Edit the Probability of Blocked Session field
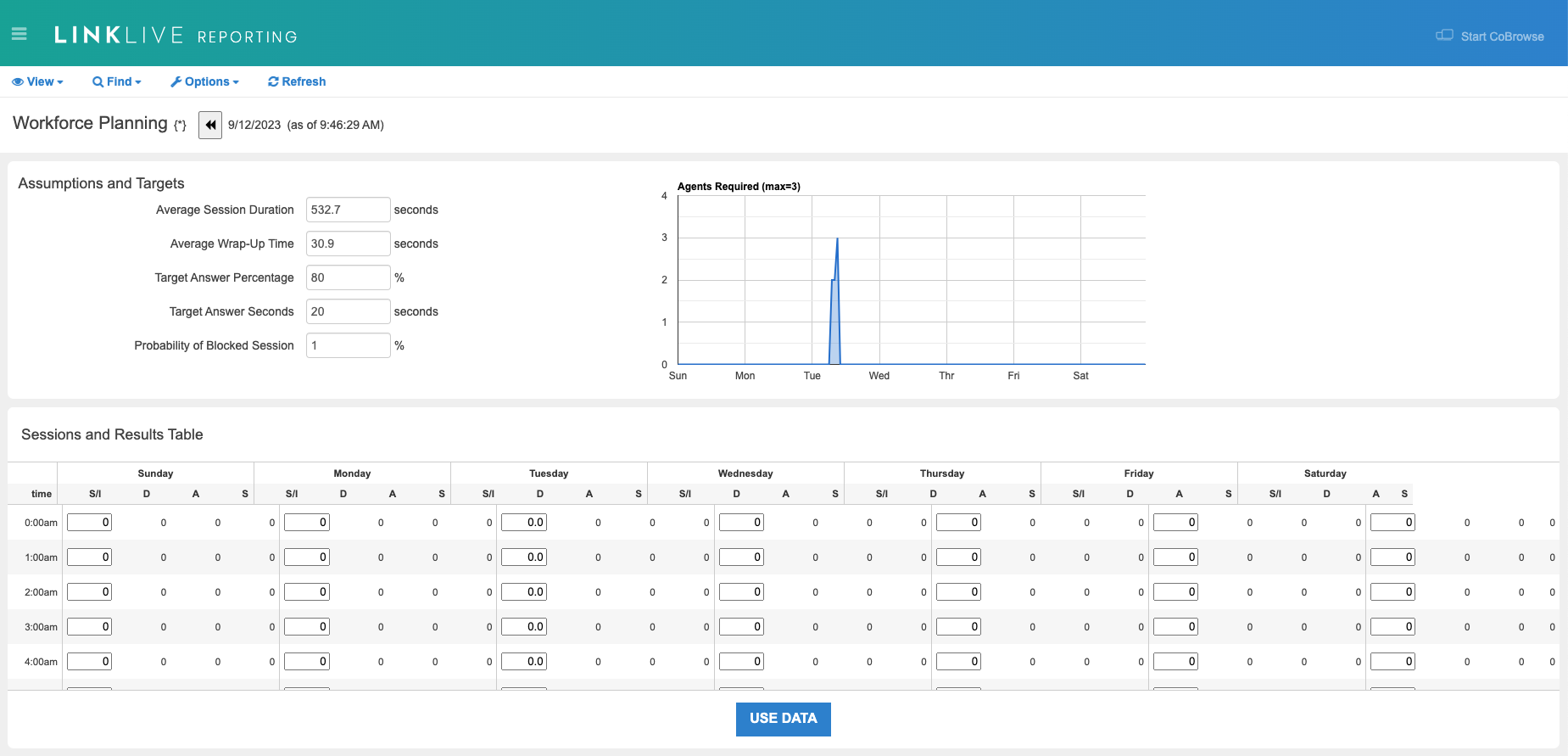 348,345
